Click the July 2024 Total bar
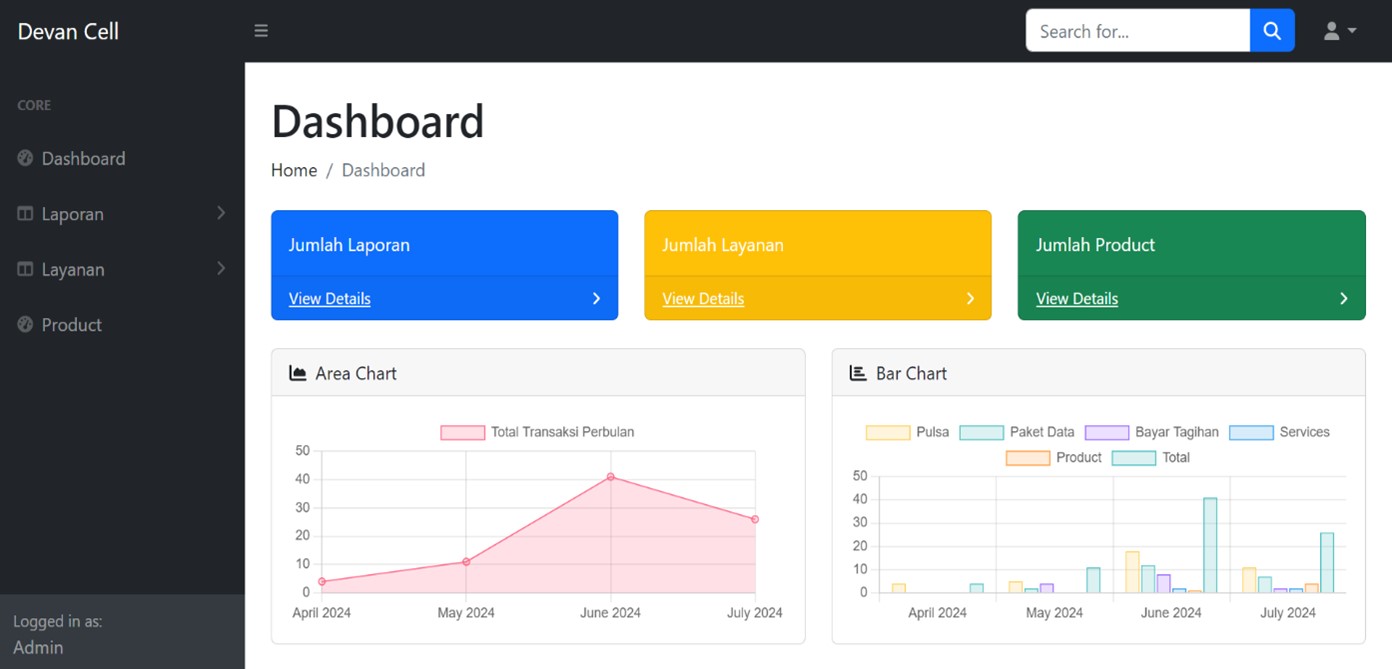The width and height of the screenshot is (1392, 669). [1327, 562]
